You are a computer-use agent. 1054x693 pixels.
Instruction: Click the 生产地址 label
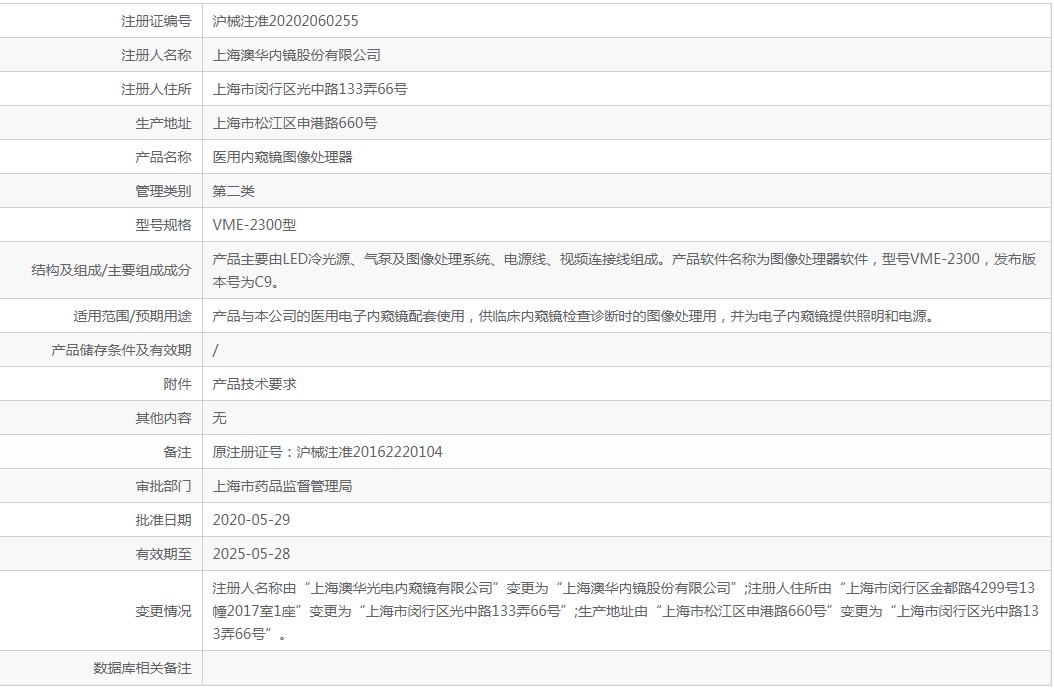click(163, 123)
